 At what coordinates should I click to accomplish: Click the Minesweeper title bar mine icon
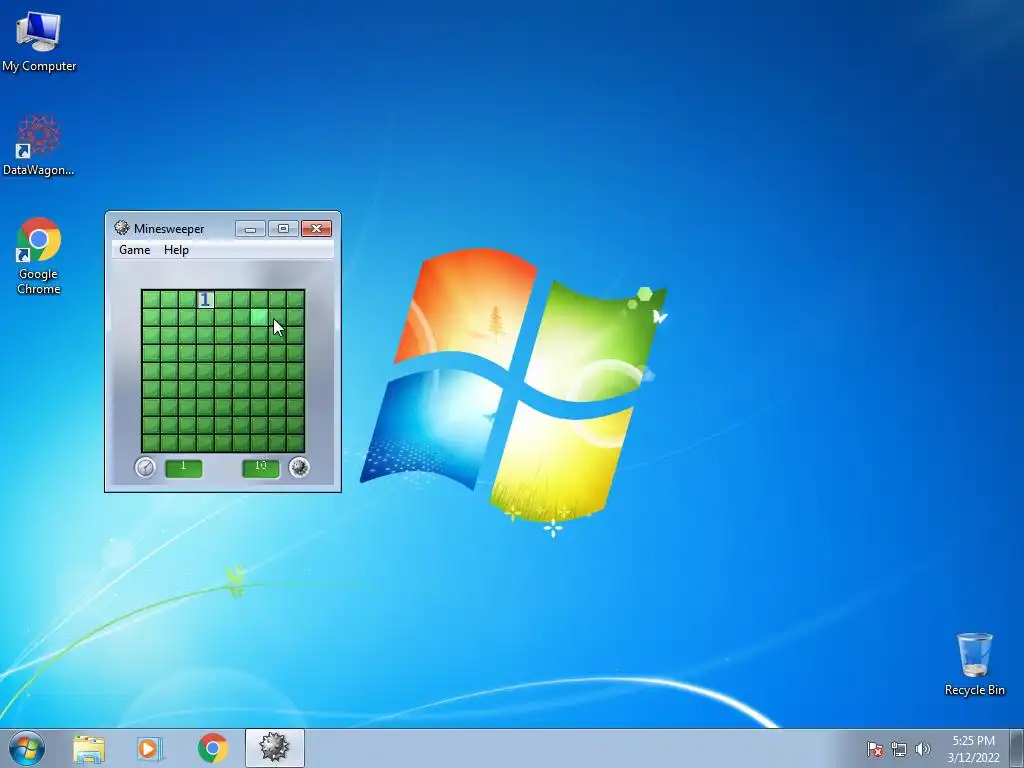click(x=121, y=228)
